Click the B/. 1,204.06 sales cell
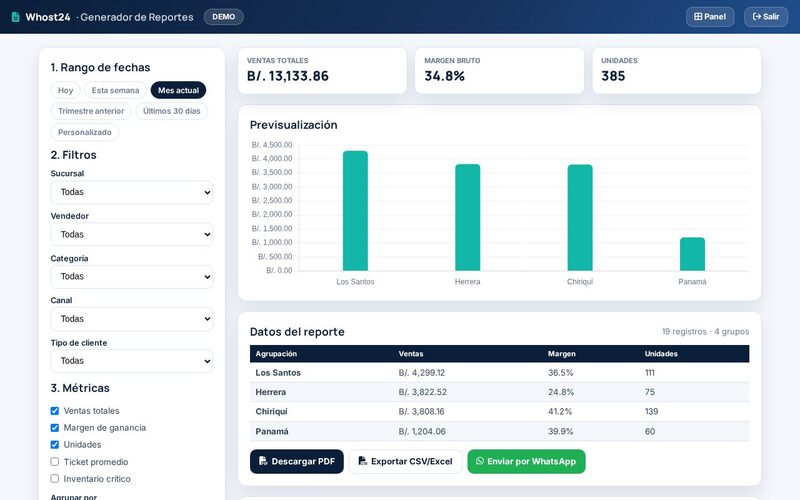The image size is (800, 500). coord(422,431)
